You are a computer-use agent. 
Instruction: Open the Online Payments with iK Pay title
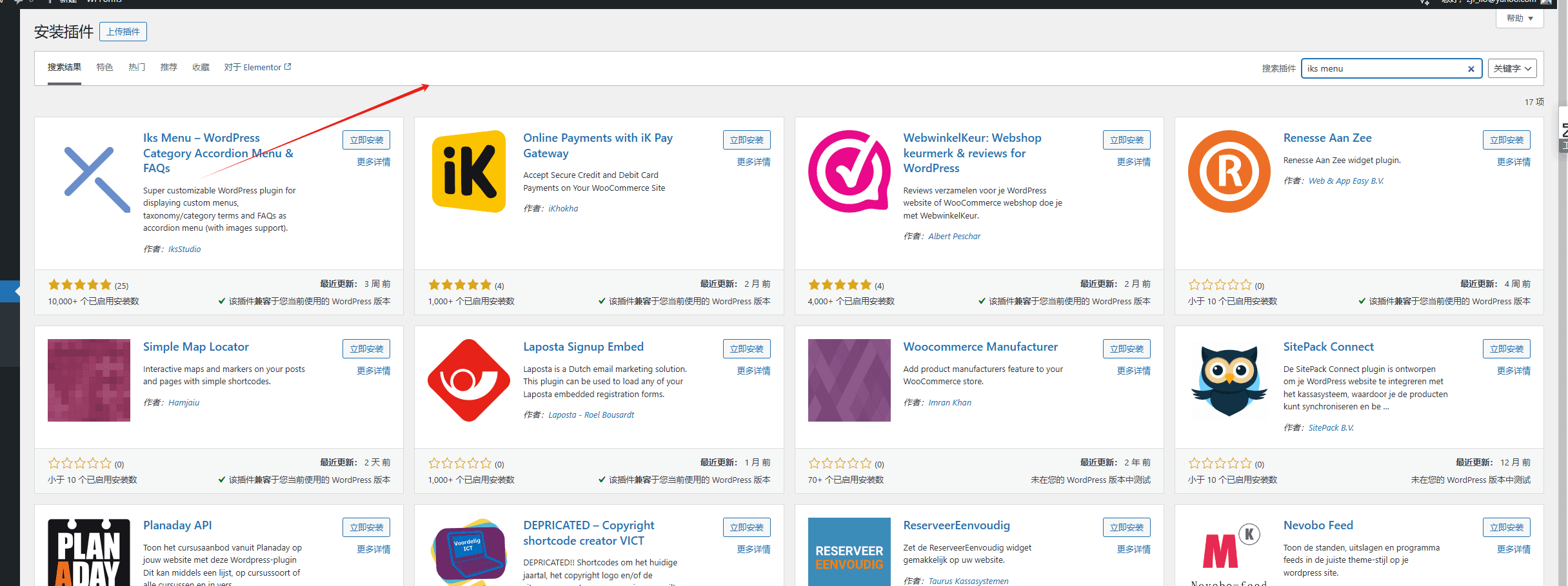point(598,146)
